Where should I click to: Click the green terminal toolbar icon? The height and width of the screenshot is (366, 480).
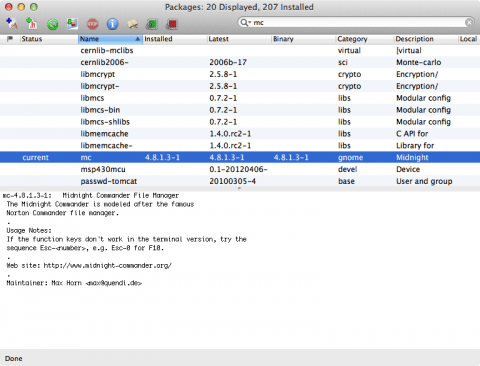(152, 24)
